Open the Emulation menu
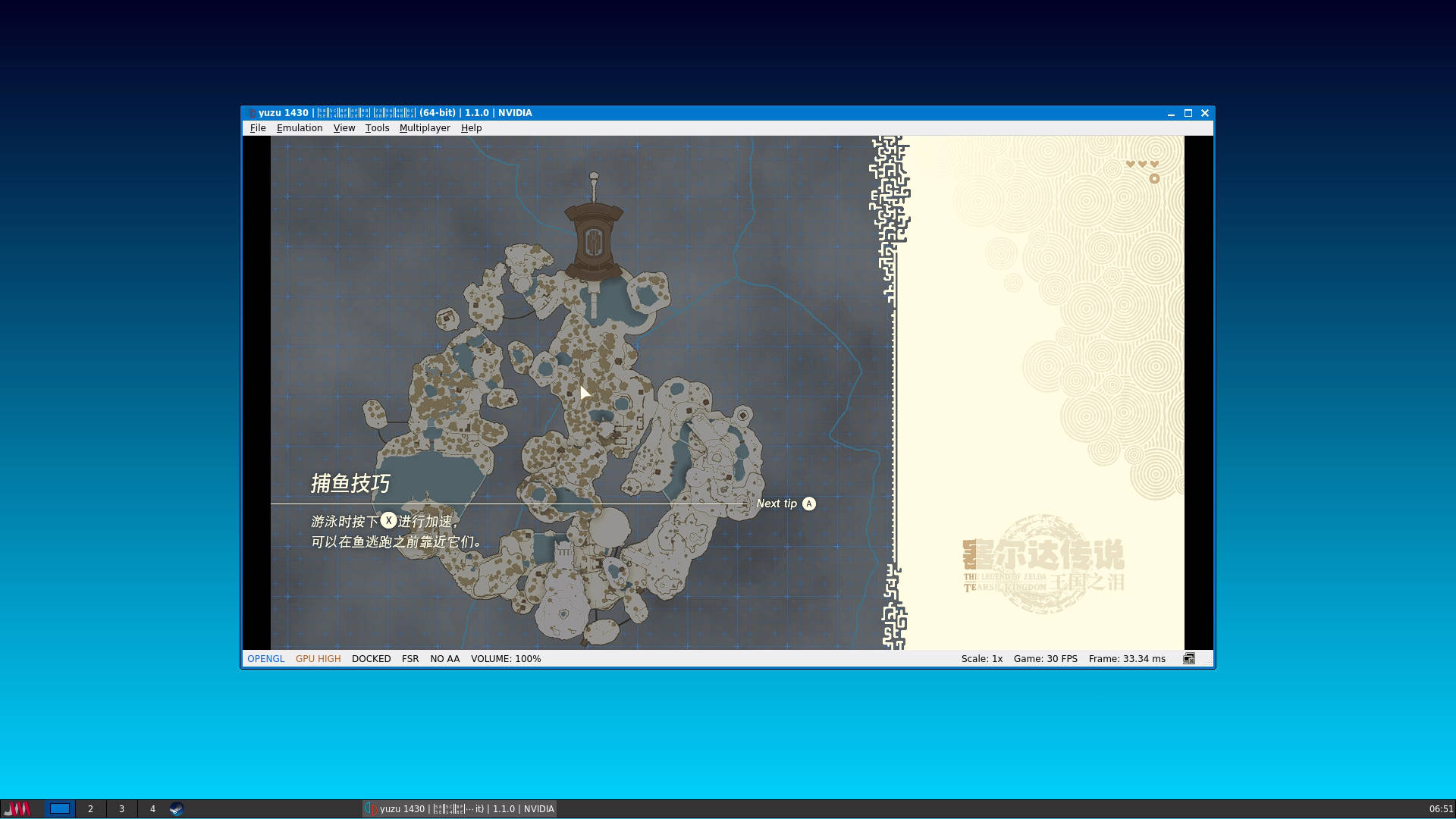Screen dimensions: 1456x819 pos(299,128)
